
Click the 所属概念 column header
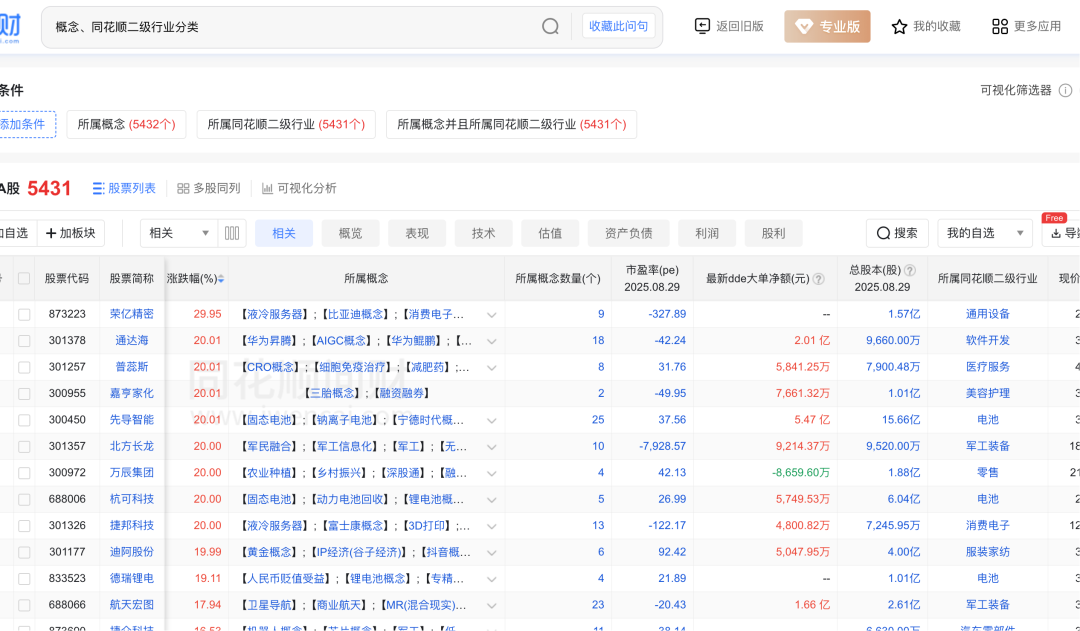pyautogui.click(x=366, y=278)
